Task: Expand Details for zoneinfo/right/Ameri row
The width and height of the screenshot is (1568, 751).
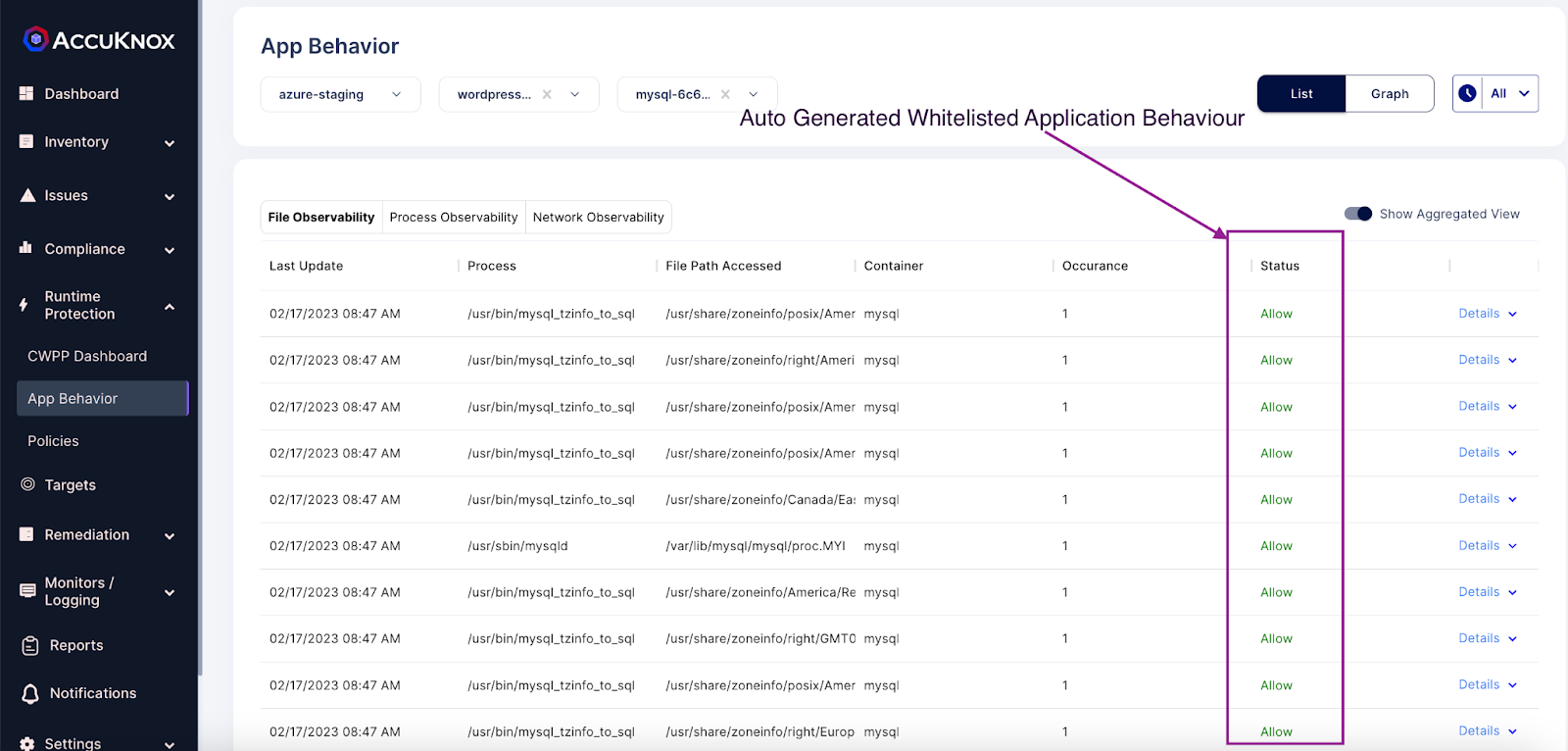Action: click(1488, 360)
